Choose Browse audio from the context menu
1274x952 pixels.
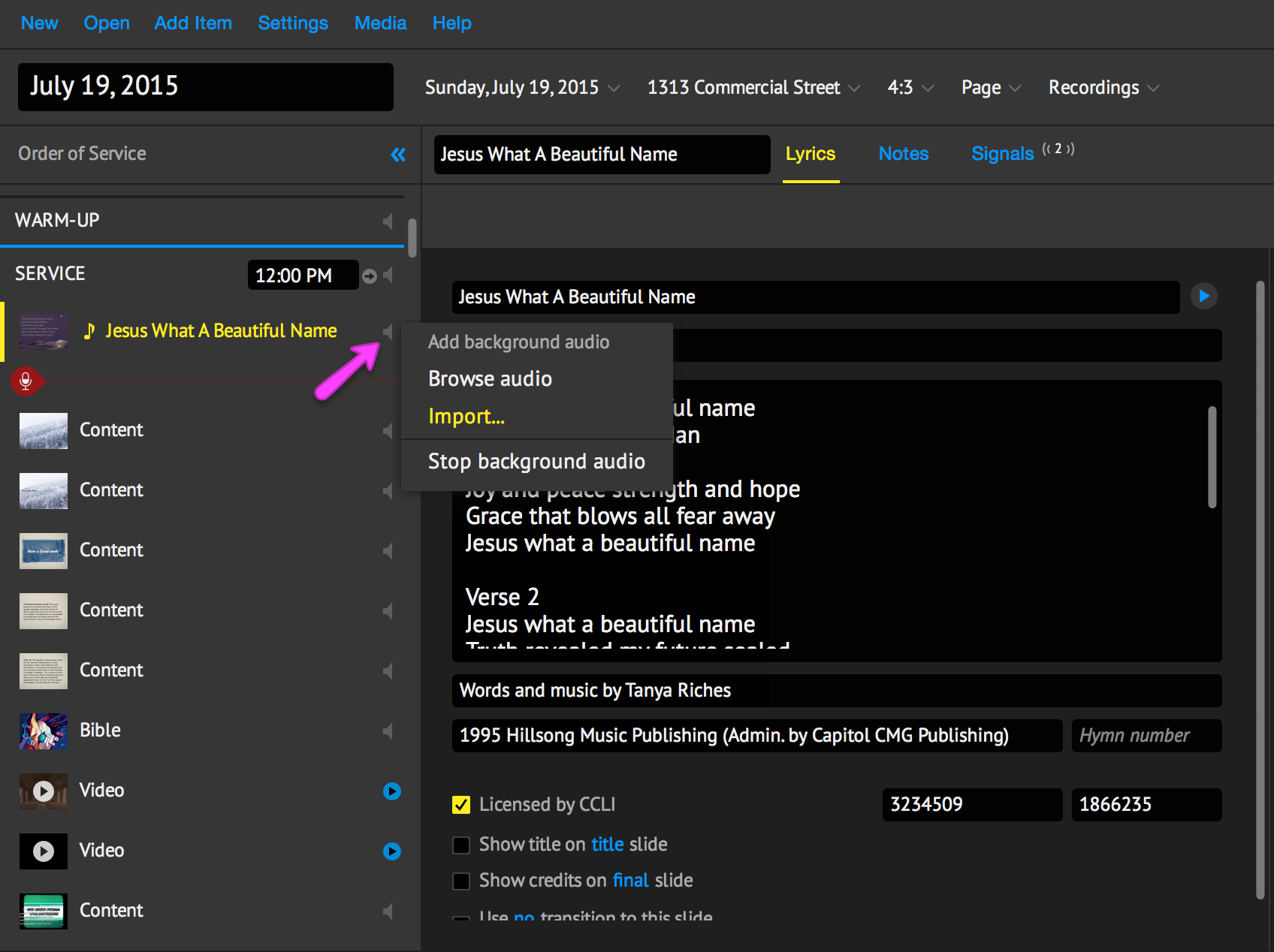(490, 379)
